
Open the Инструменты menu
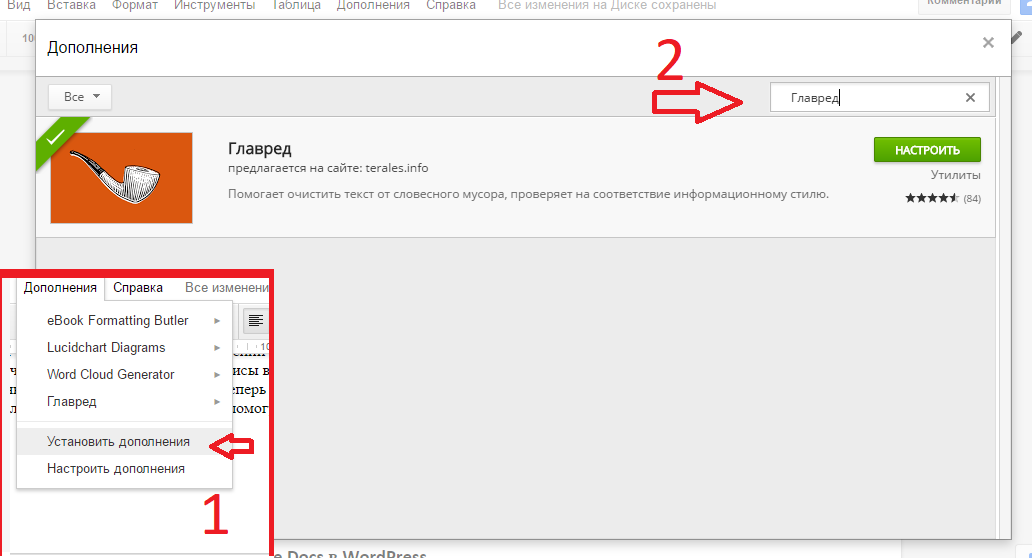tap(215, 5)
